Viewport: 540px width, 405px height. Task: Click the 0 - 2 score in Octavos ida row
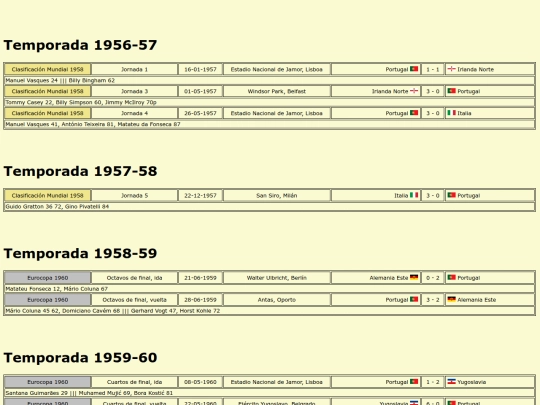(433, 278)
